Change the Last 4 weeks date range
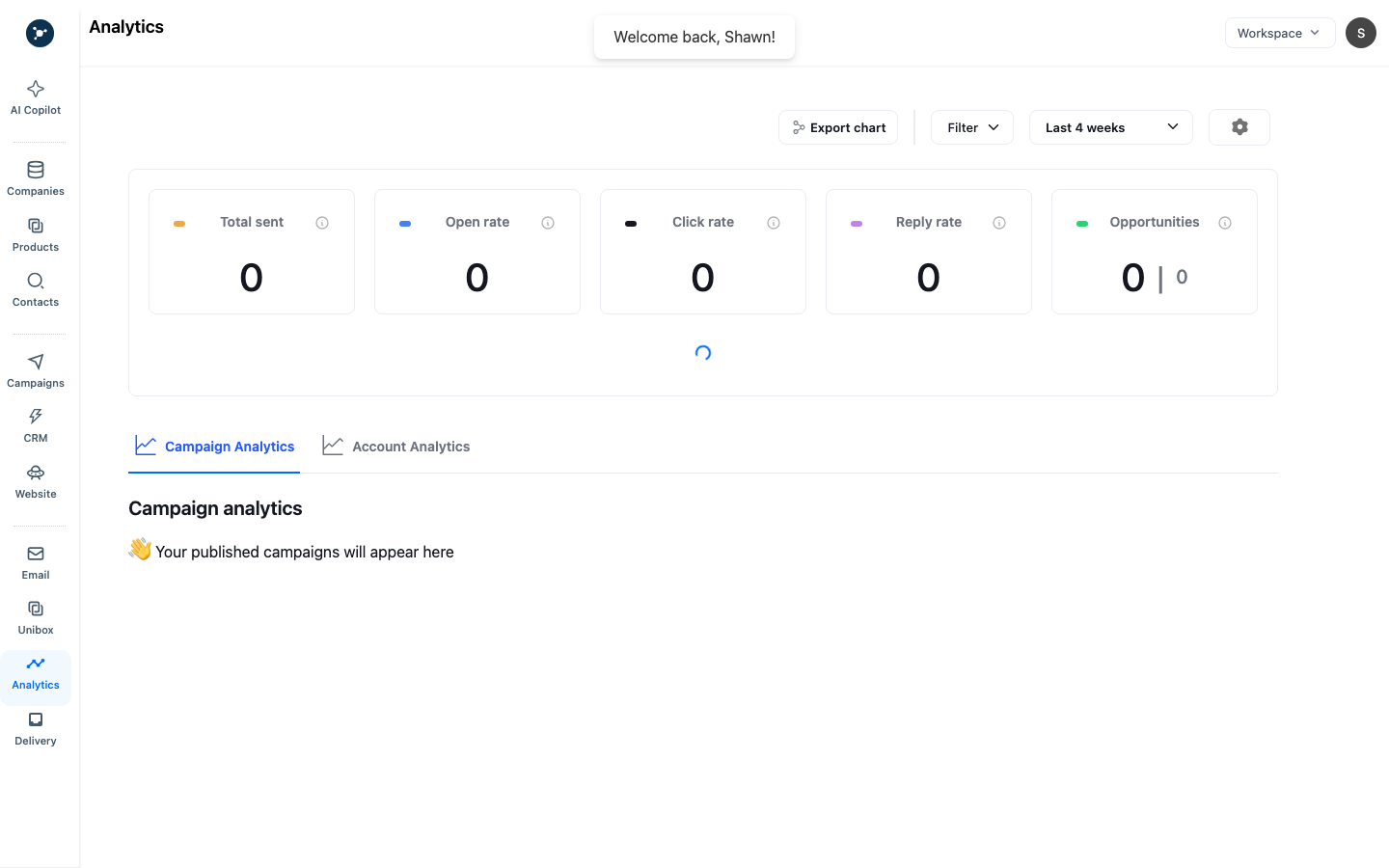The width and height of the screenshot is (1389, 868). pos(1111,127)
